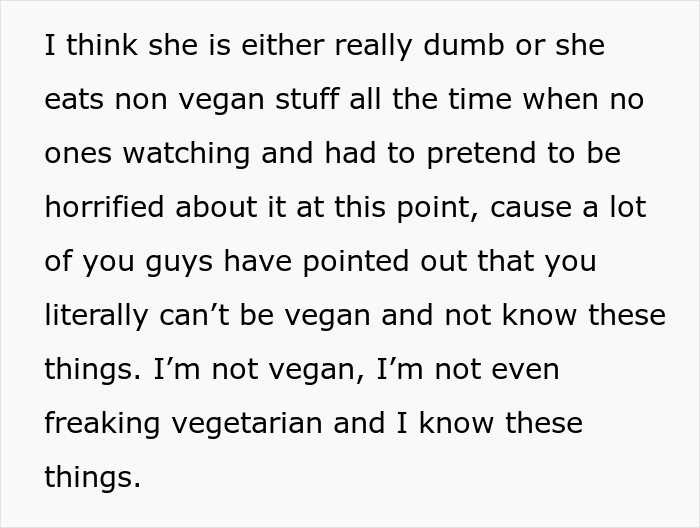Click the word "vegetarian"
Image resolution: width=700 pixels, height=528 pixels.
(247, 425)
